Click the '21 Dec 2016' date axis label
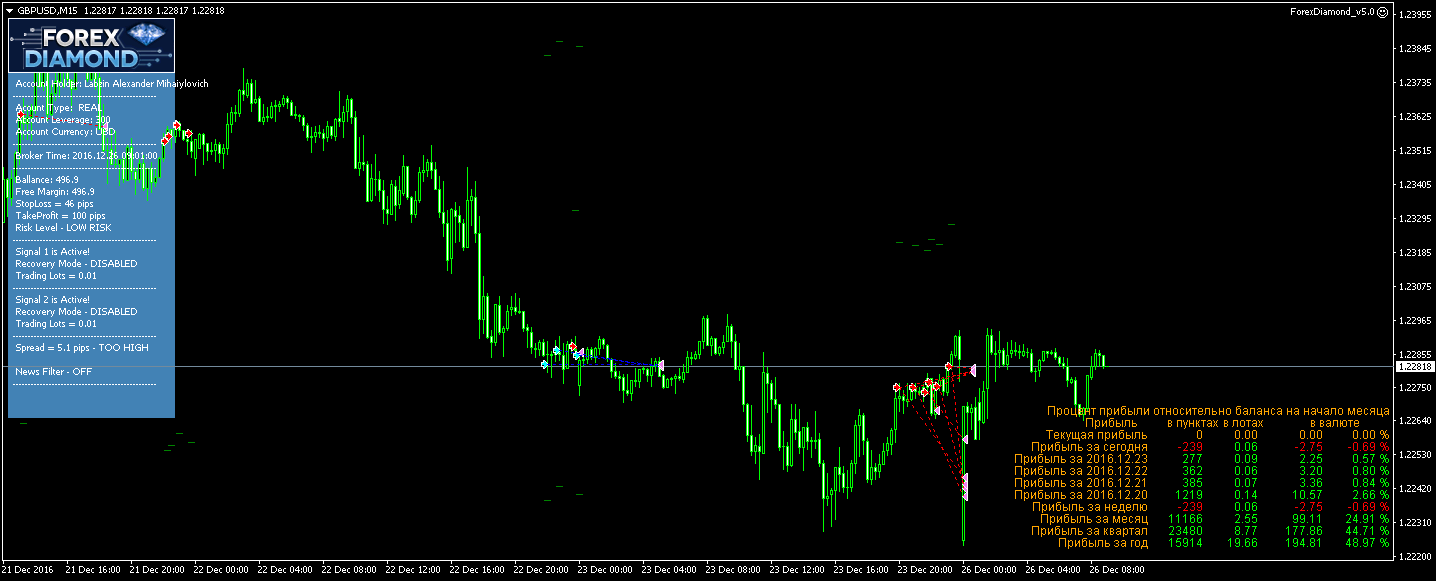The width and height of the screenshot is (1436, 581). [x=30, y=570]
